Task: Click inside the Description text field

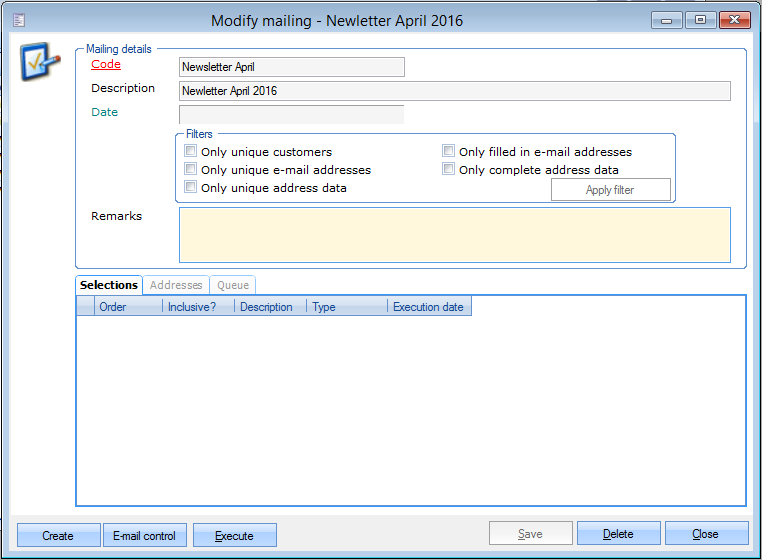Action: click(455, 91)
